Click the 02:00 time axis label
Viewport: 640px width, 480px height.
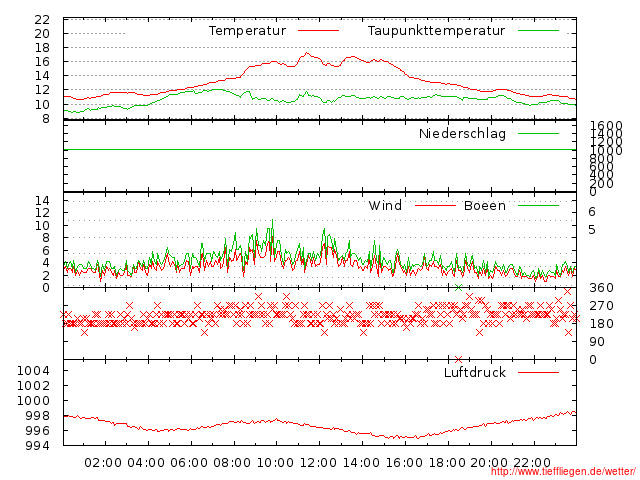[x=103, y=463]
